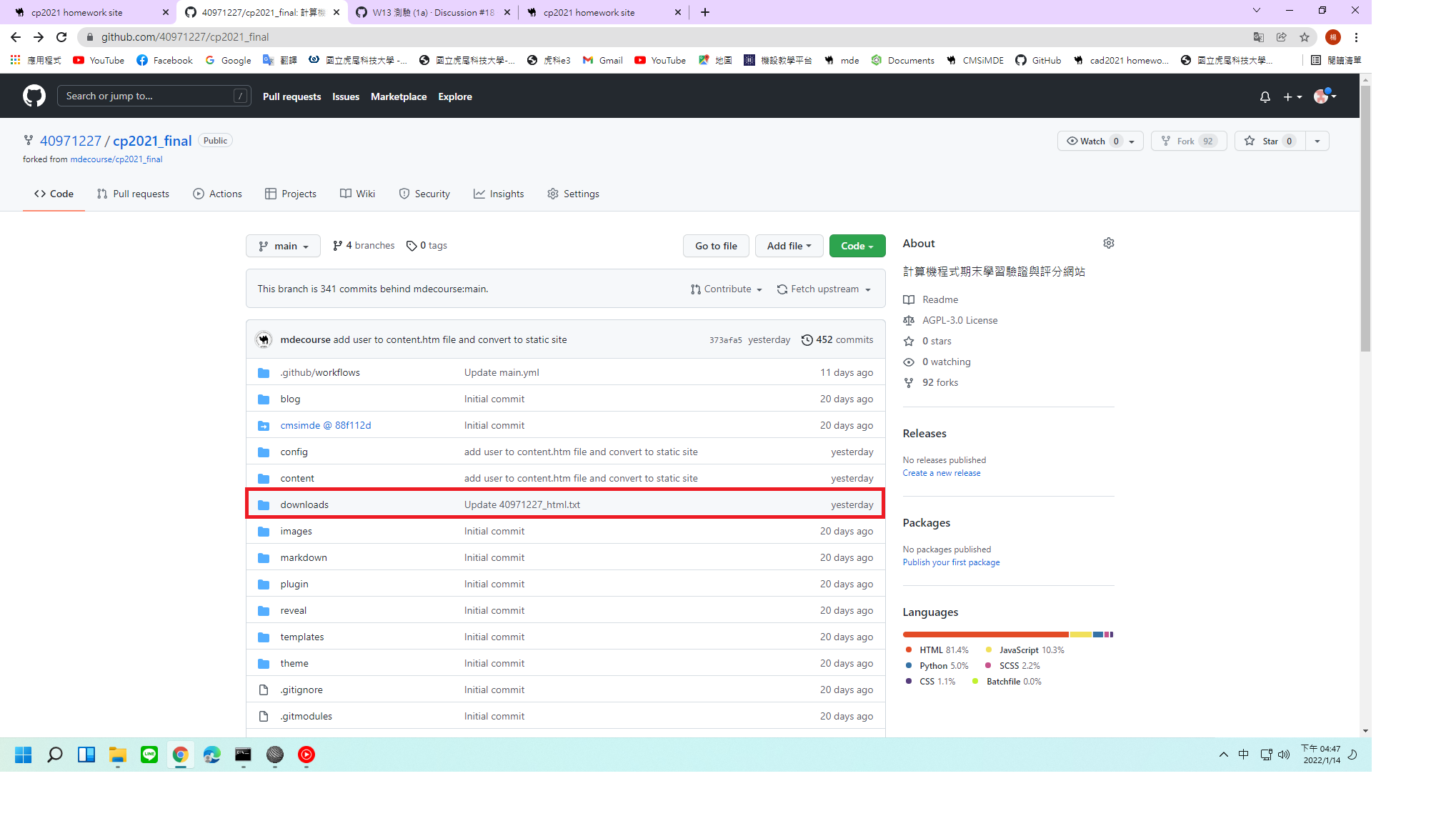Screen dimensions: 1456x826
Task: Open YouTube Music icon in taskbar
Action: 306,755
